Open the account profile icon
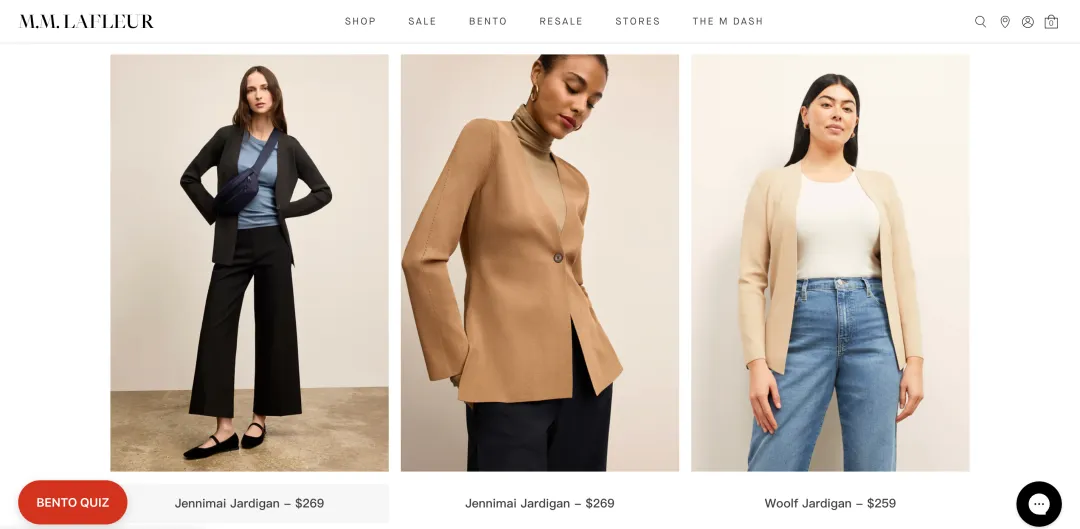 pyautogui.click(x=1028, y=21)
